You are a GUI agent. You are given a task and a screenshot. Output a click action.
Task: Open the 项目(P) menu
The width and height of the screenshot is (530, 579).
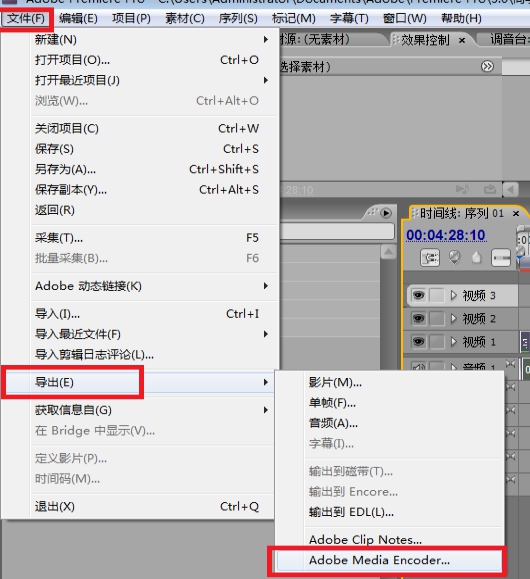coord(131,18)
